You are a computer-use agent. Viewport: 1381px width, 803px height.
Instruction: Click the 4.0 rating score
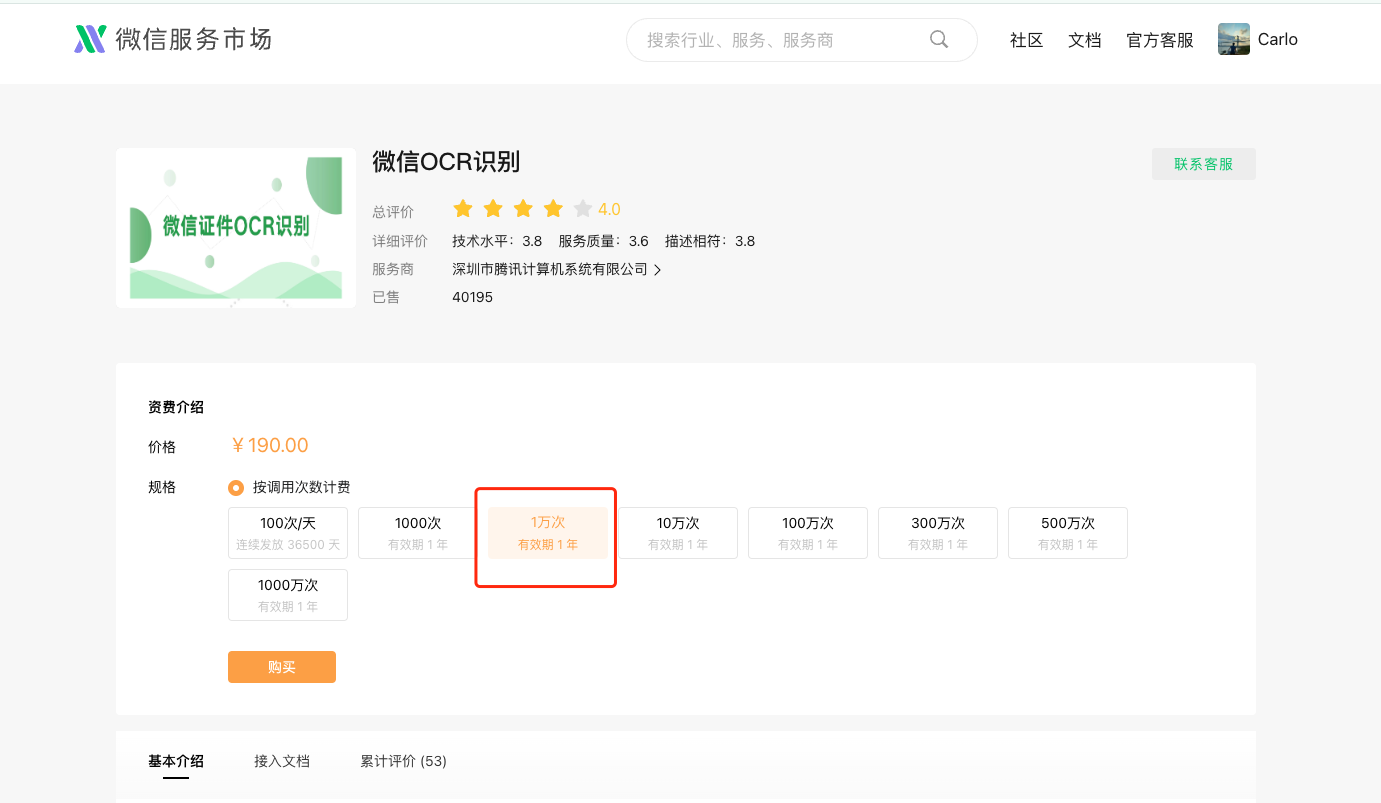(609, 209)
